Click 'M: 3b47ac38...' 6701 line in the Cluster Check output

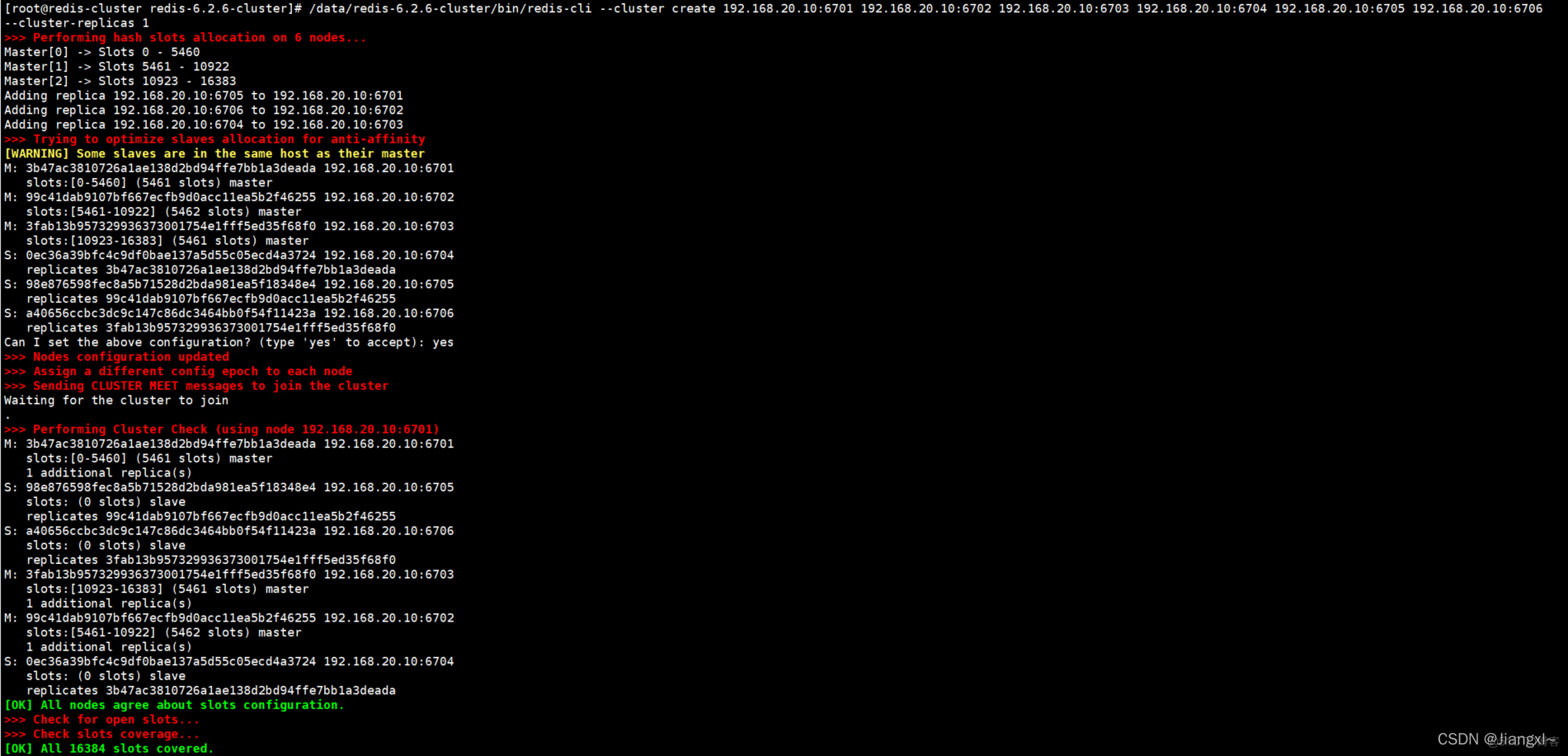point(229,444)
